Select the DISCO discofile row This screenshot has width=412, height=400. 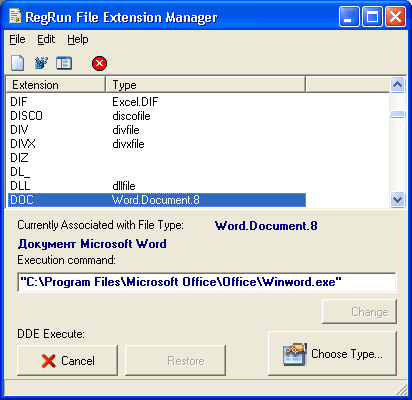[x=157, y=116]
